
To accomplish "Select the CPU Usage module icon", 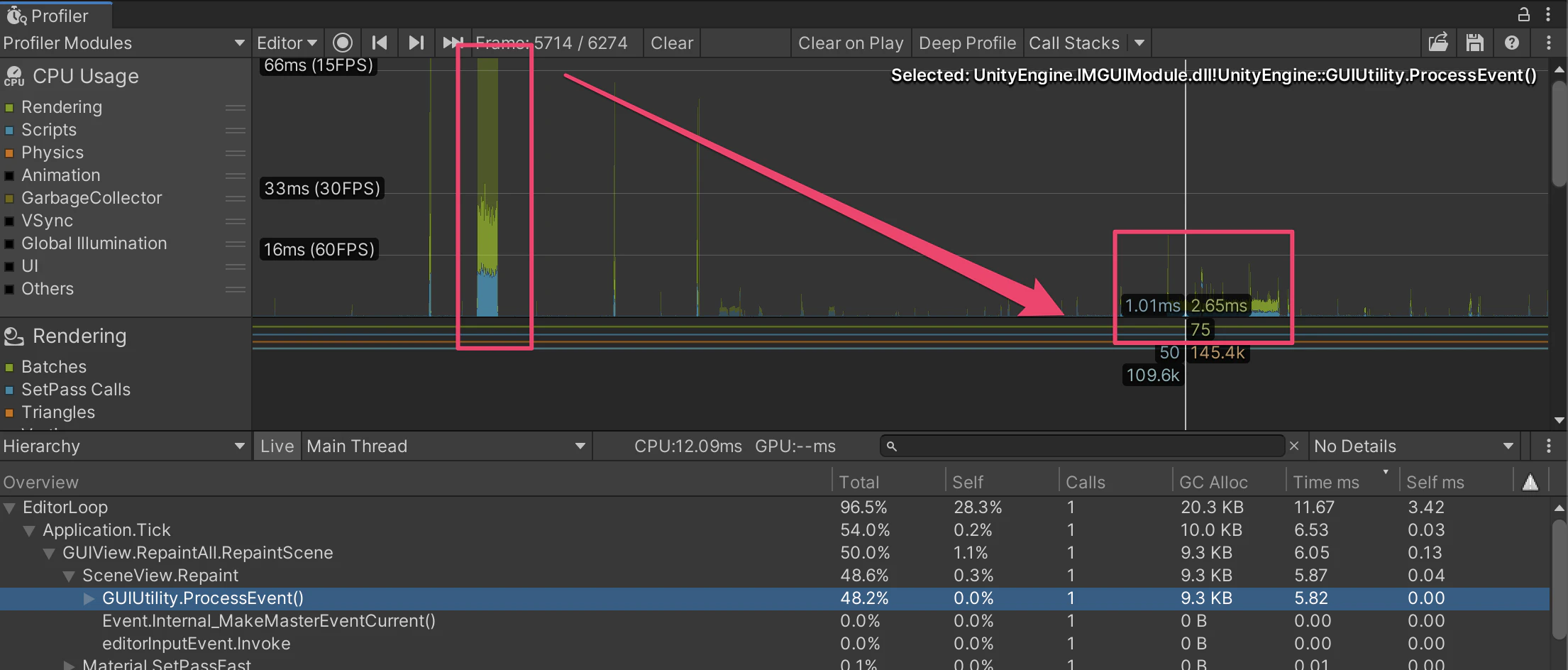I will (x=14, y=76).
